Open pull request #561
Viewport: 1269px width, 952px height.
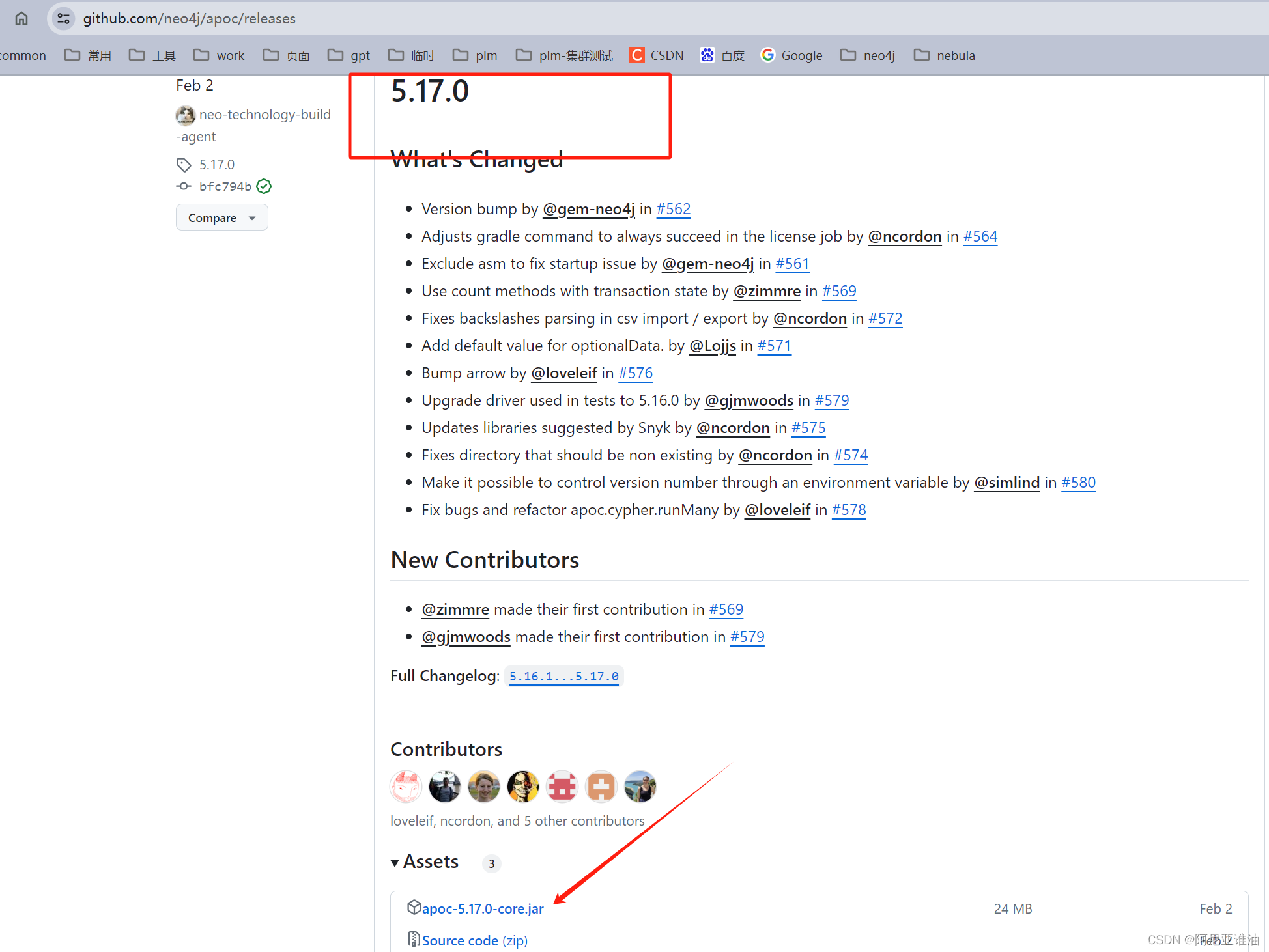[x=792, y=264]
